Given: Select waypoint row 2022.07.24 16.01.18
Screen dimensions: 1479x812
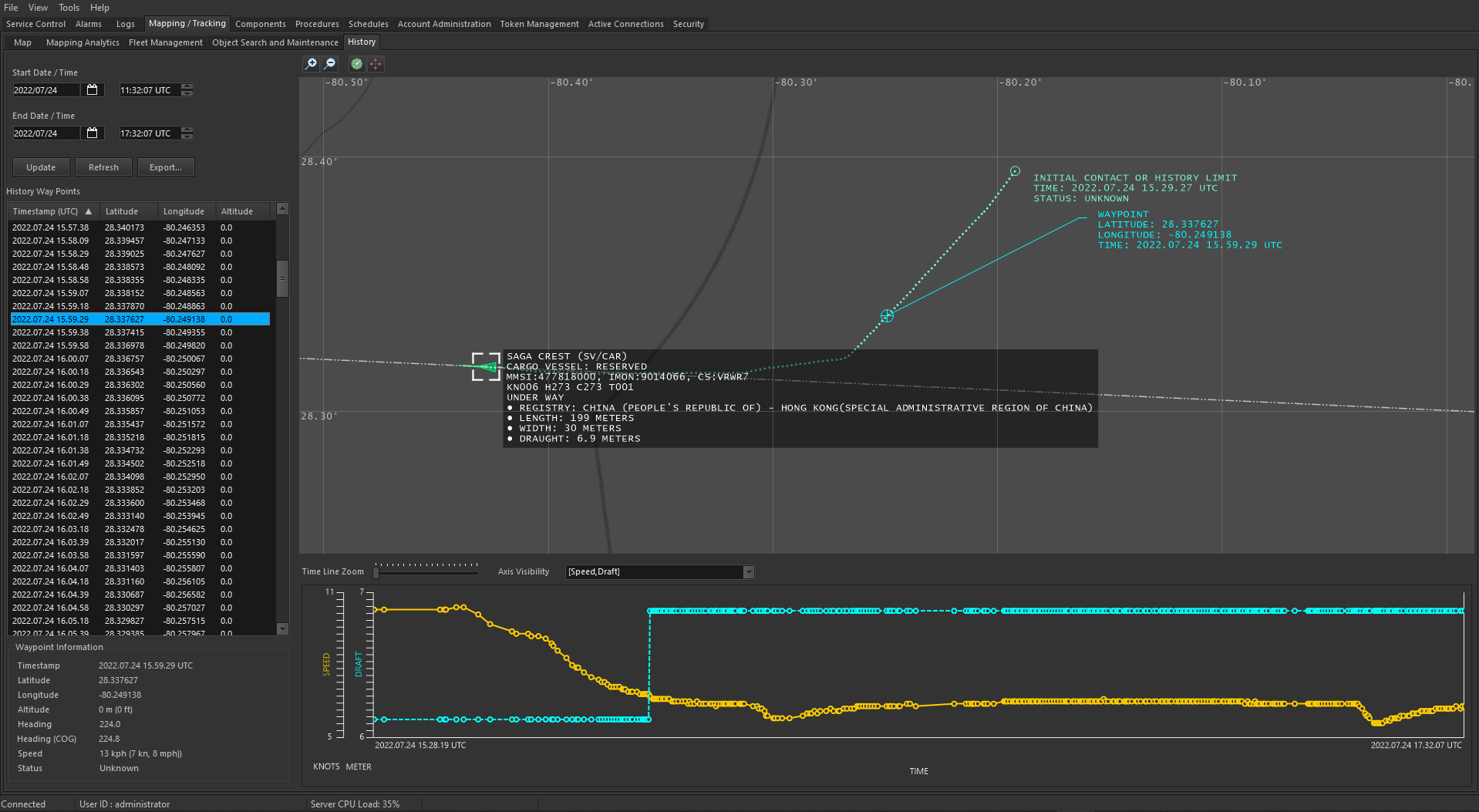Looking at the screenshot, I should [140, 437].
